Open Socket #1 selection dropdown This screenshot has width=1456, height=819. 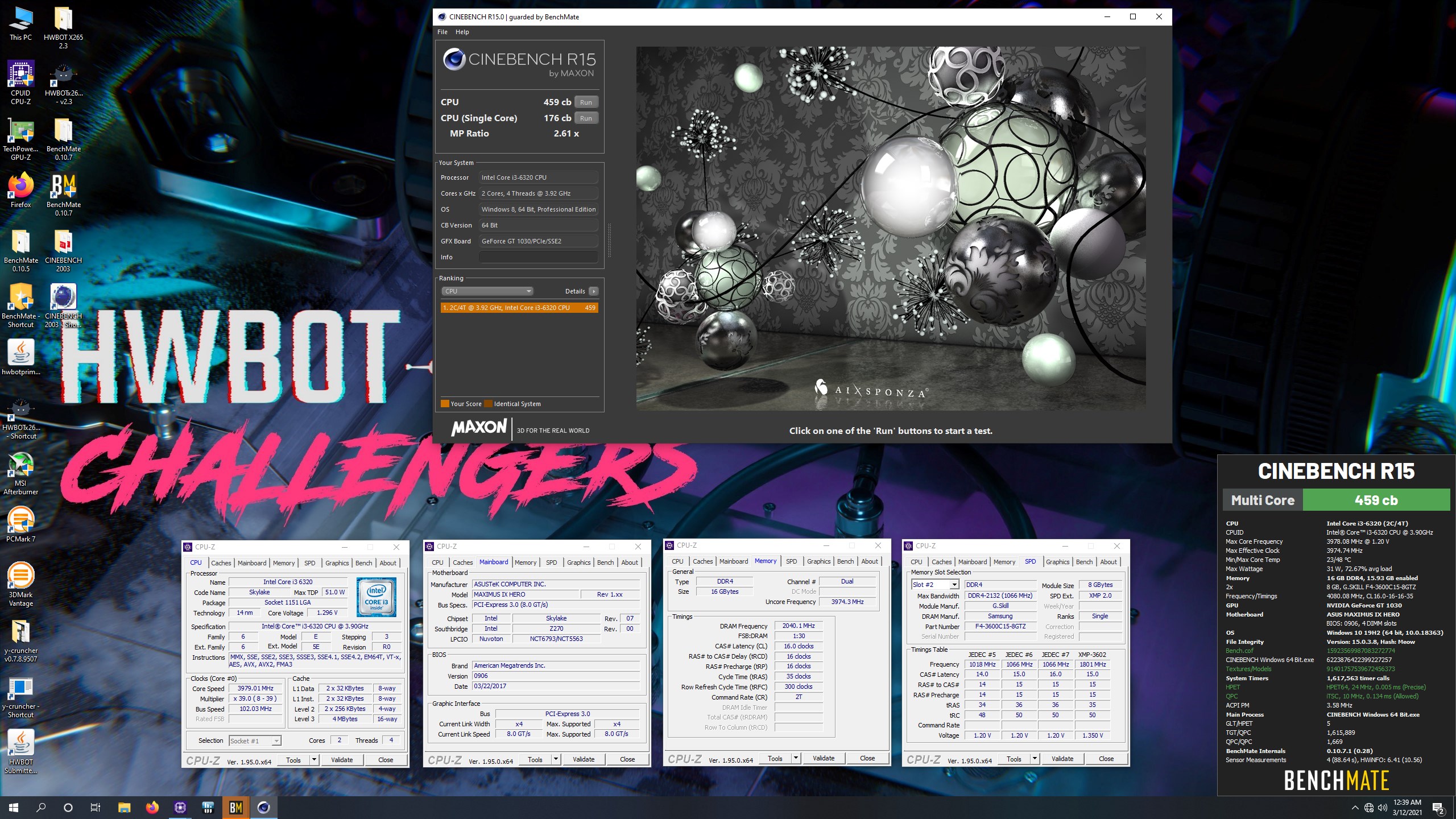point(255,741)
